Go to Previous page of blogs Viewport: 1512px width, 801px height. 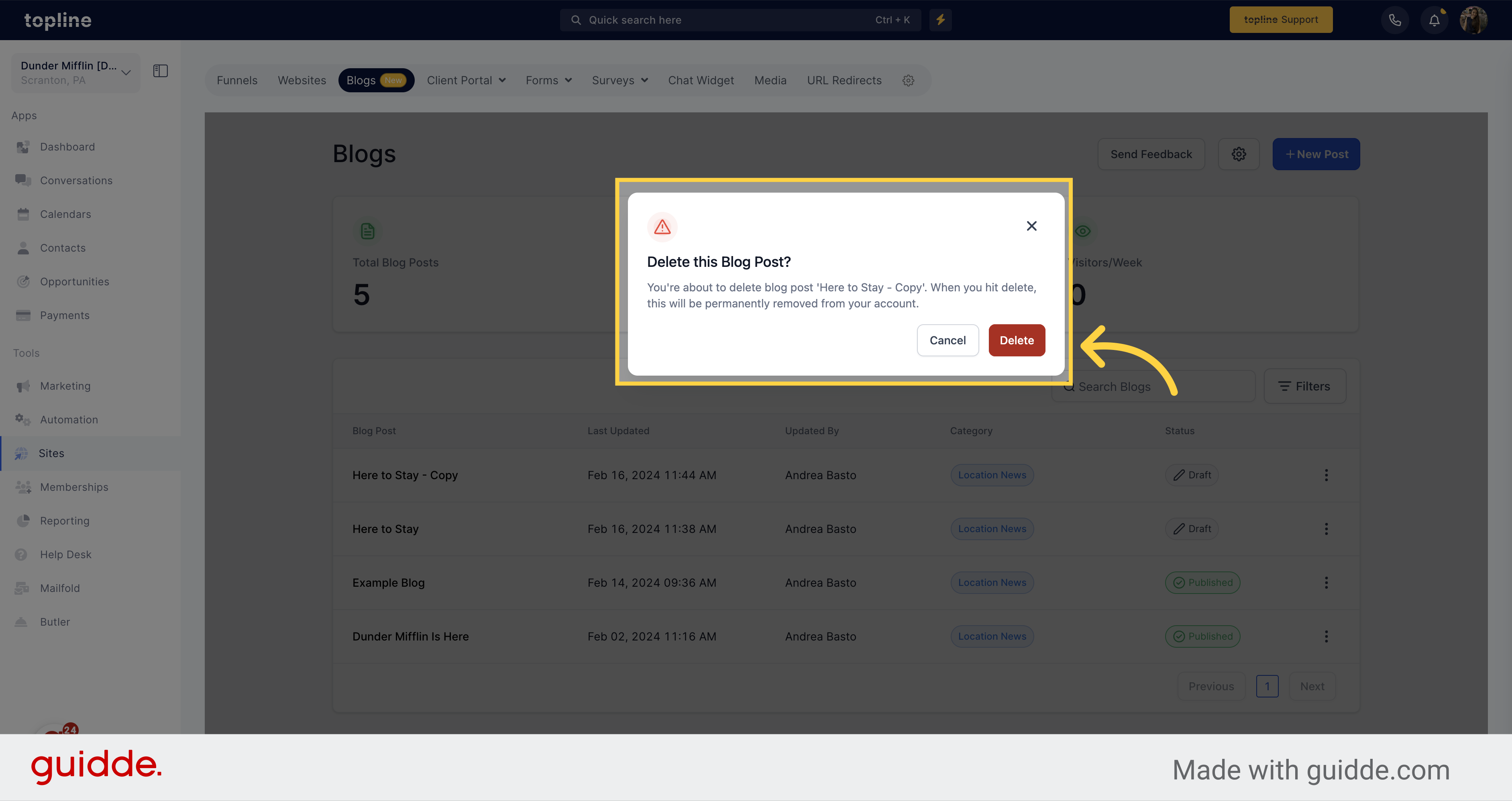tap(1211, 687)
